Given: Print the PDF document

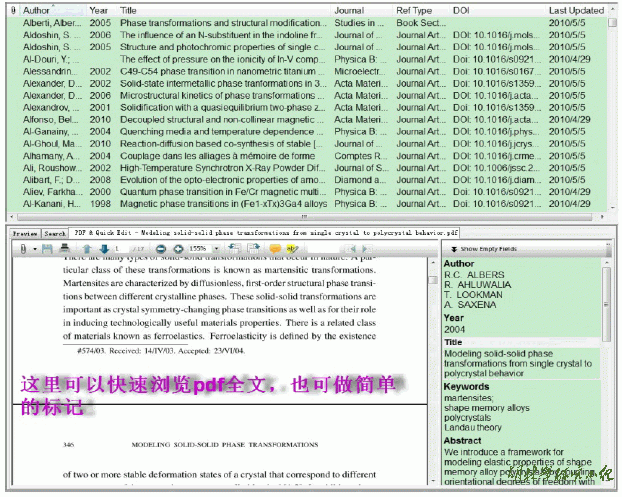Looking at the screenshot, I should click(x=64, y=248).
